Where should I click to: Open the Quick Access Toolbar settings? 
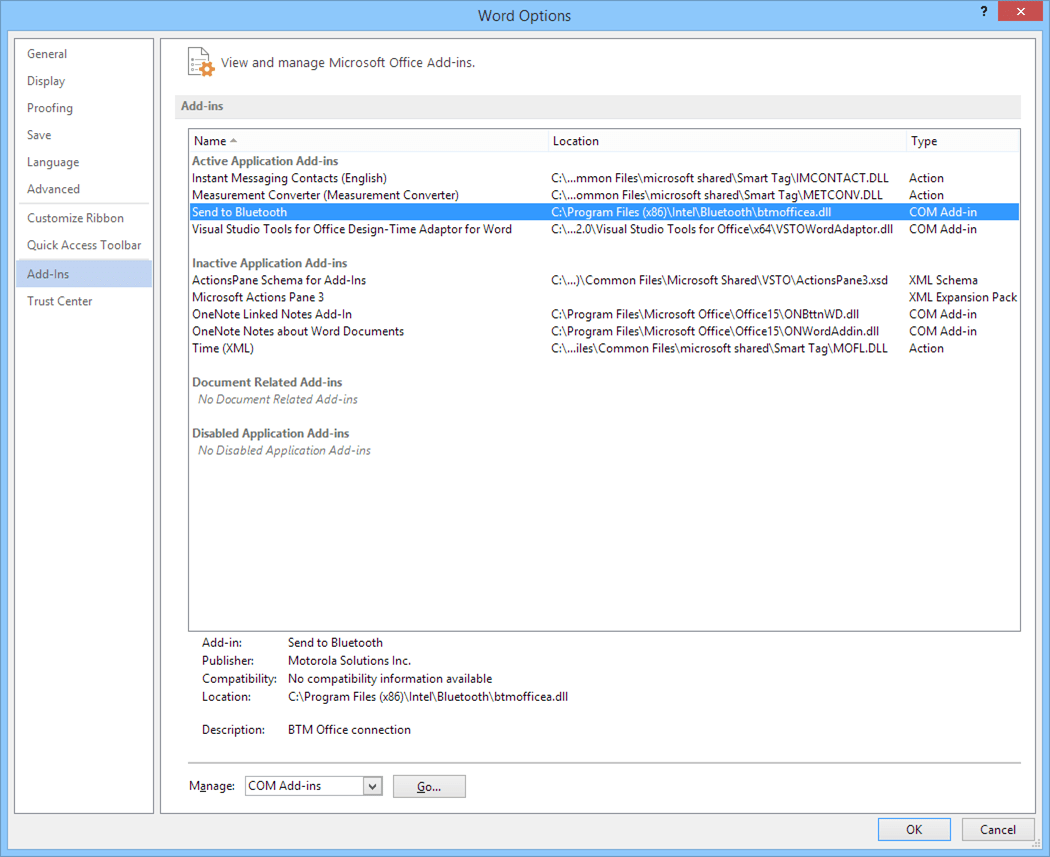[84, 245]
